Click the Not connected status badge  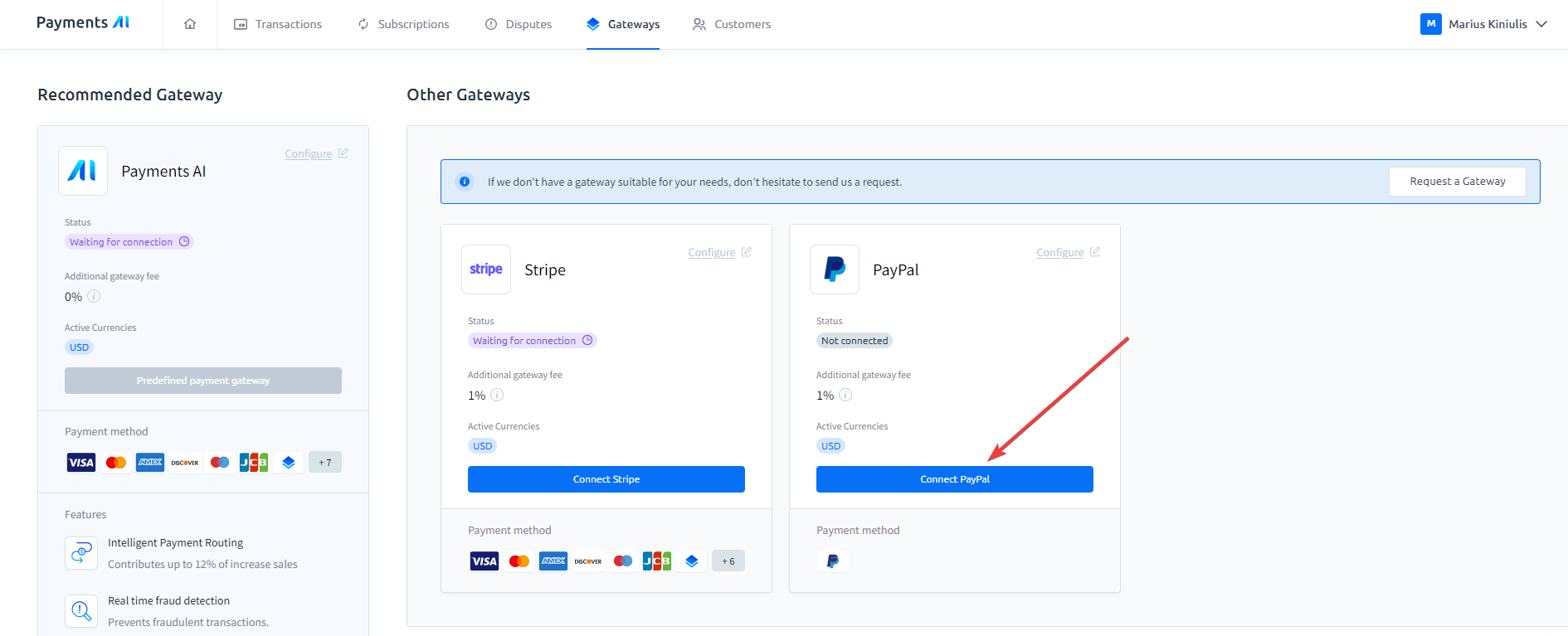(855, 341)
